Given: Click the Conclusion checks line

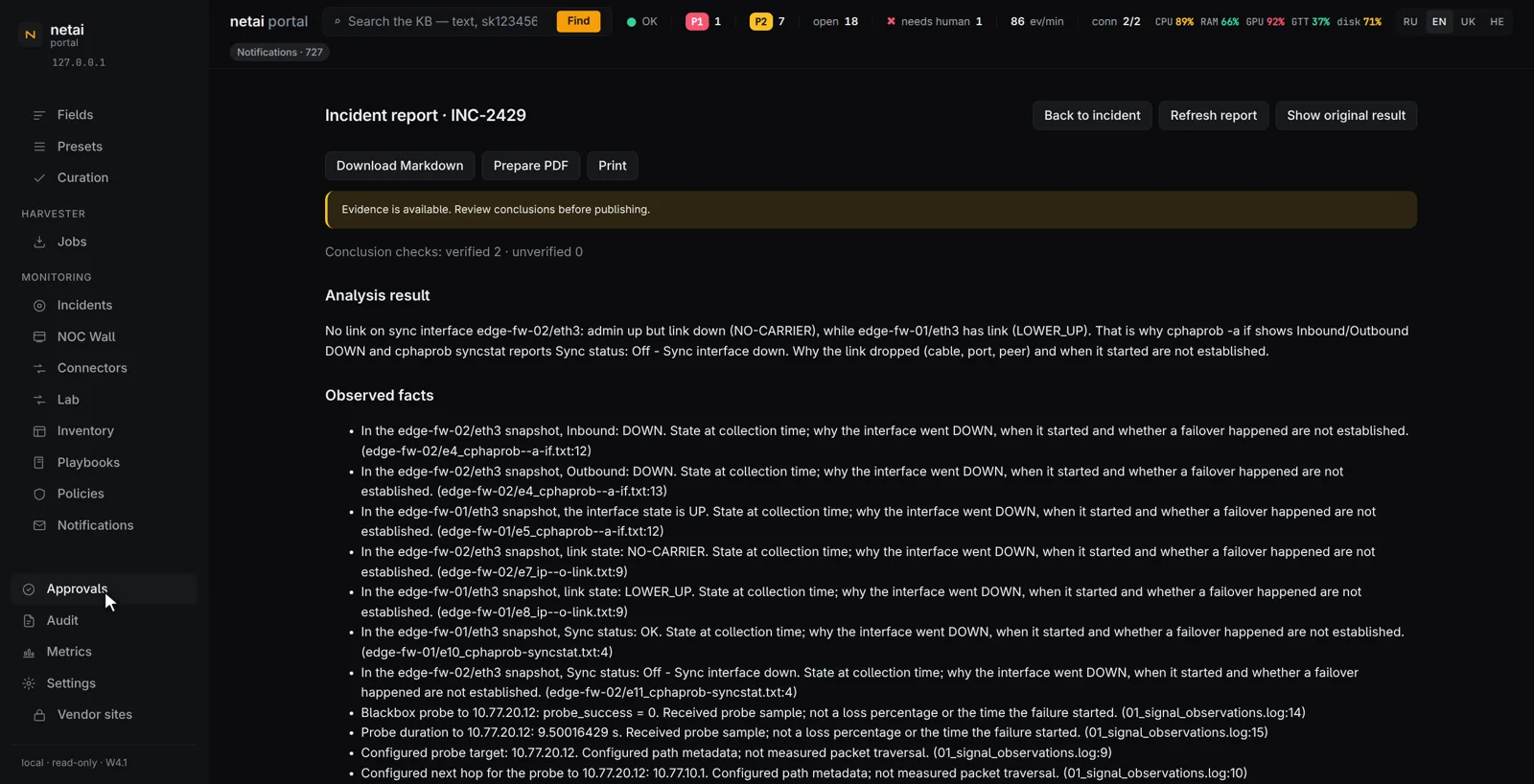Looking at the screenshot, I should [453, 252].
